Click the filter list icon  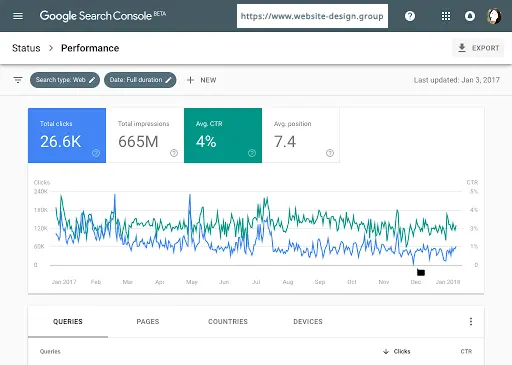[x=18, y=80]
